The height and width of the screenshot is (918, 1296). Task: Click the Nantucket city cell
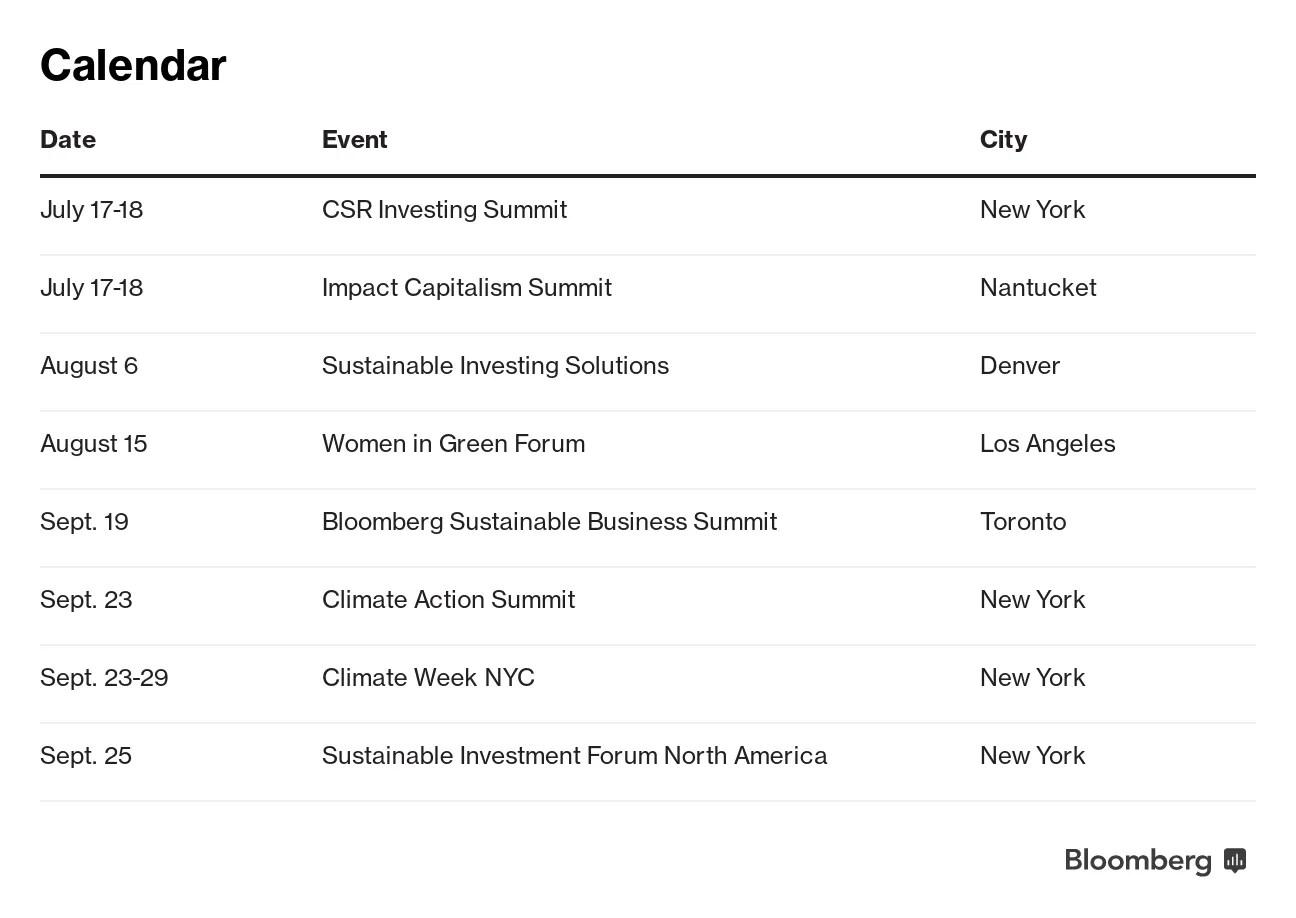click(1038, 288)
